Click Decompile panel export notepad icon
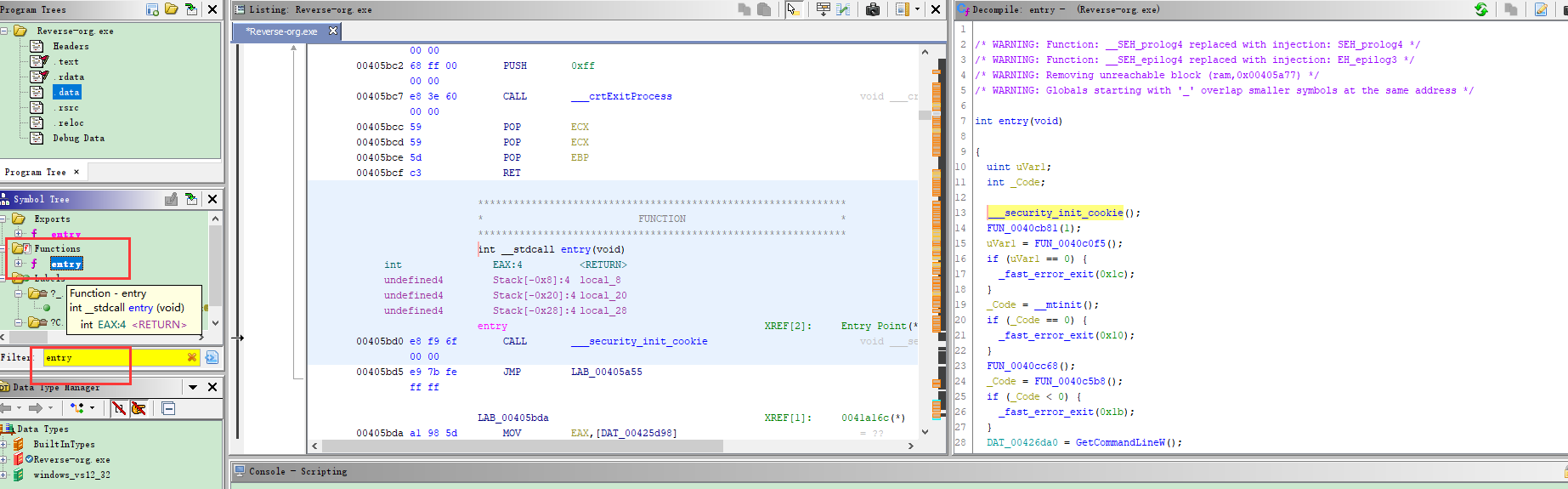 pyautogui.click(x=1541, y=9)
